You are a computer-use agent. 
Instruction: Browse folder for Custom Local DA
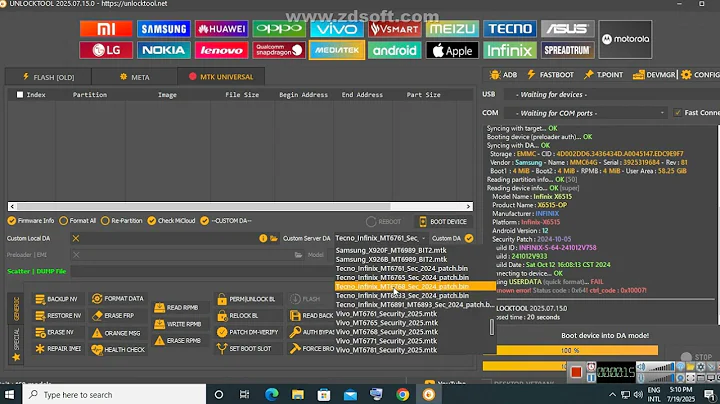(x=274, y=238)
